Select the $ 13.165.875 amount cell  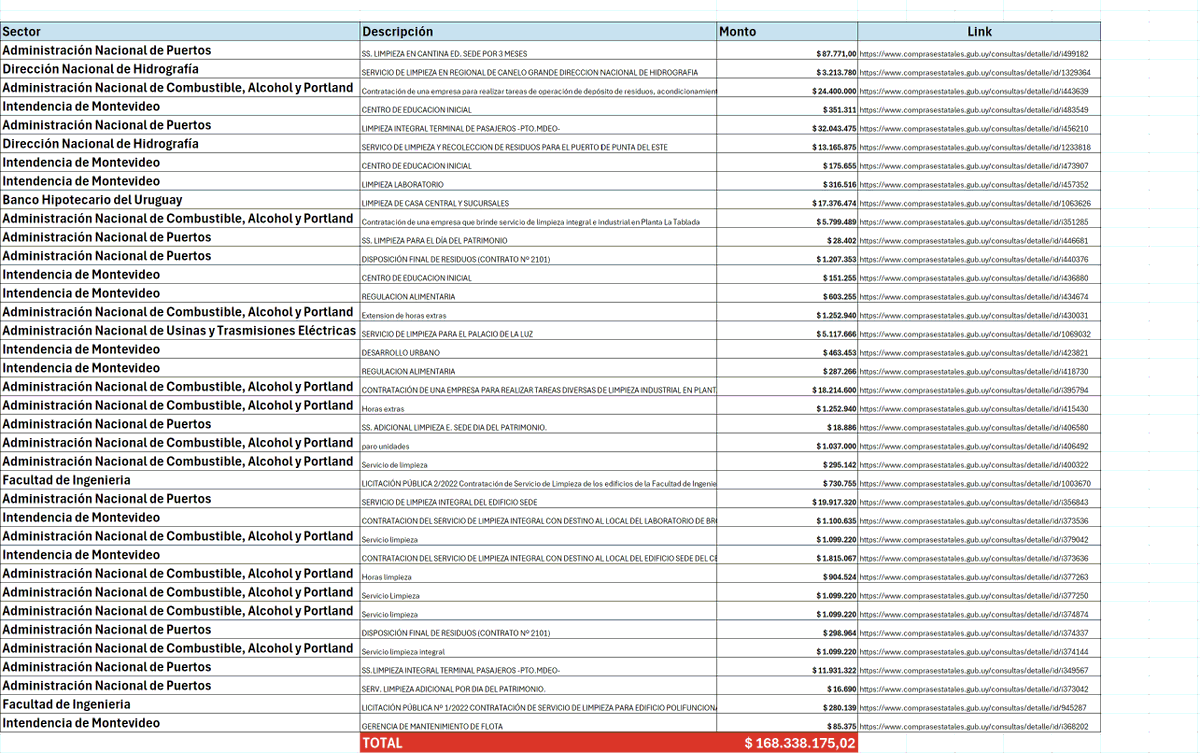[x=787, y=144]
